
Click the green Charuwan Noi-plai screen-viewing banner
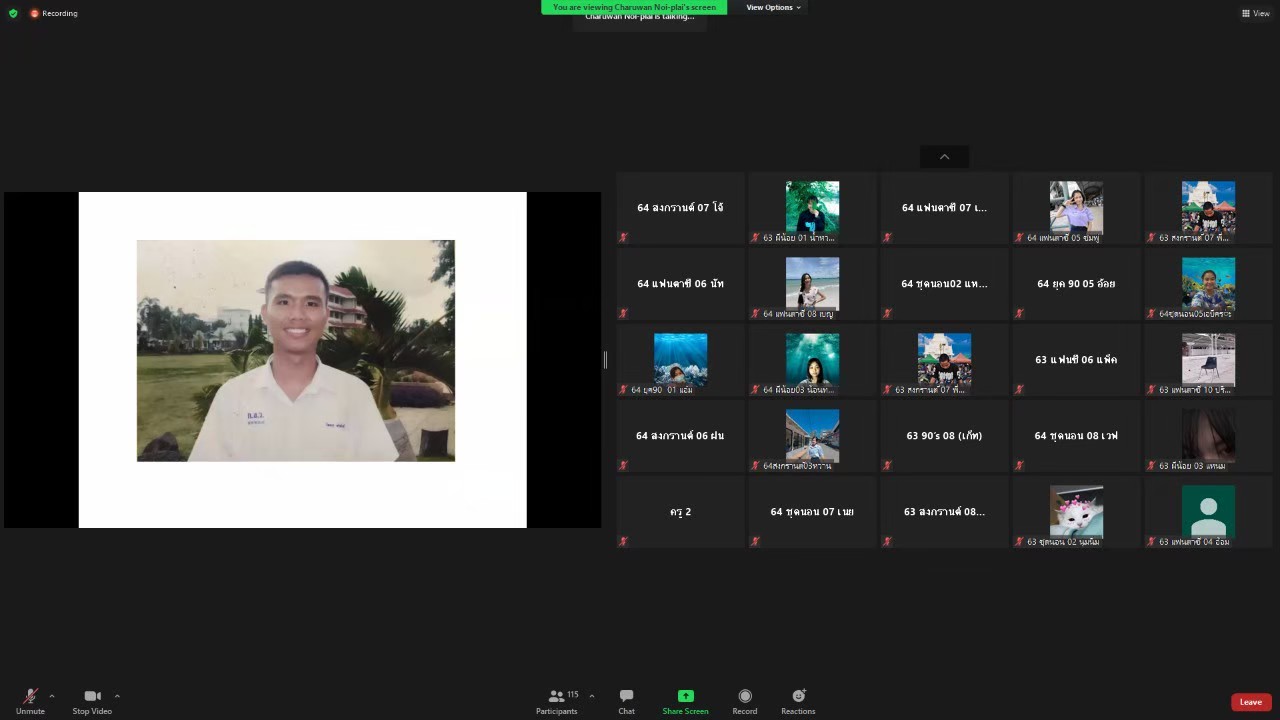coord(634,7)
